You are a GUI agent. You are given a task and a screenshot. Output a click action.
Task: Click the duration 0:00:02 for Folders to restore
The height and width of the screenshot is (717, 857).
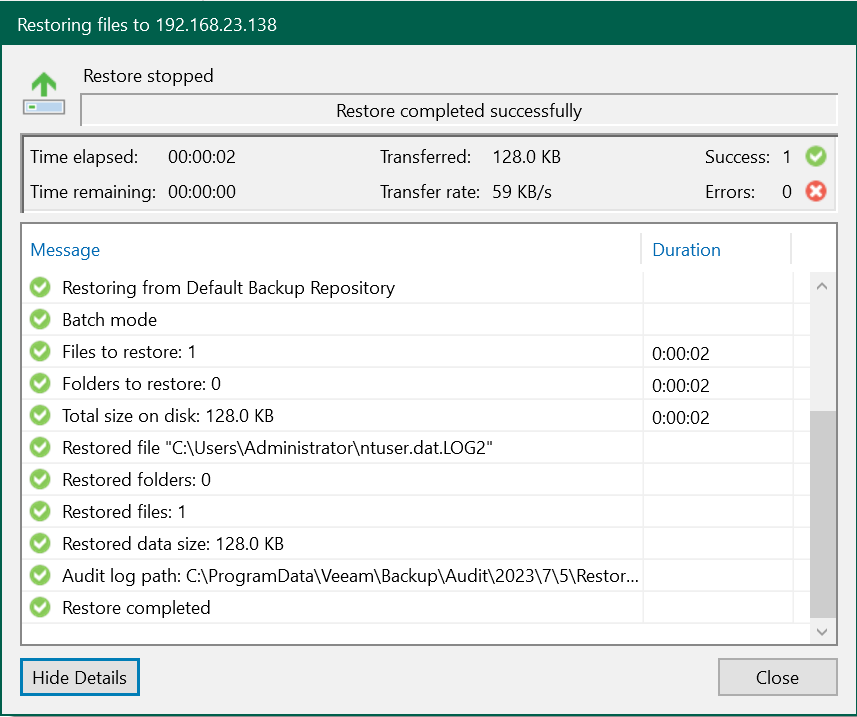pyautogui.click(x=681, y=386)
